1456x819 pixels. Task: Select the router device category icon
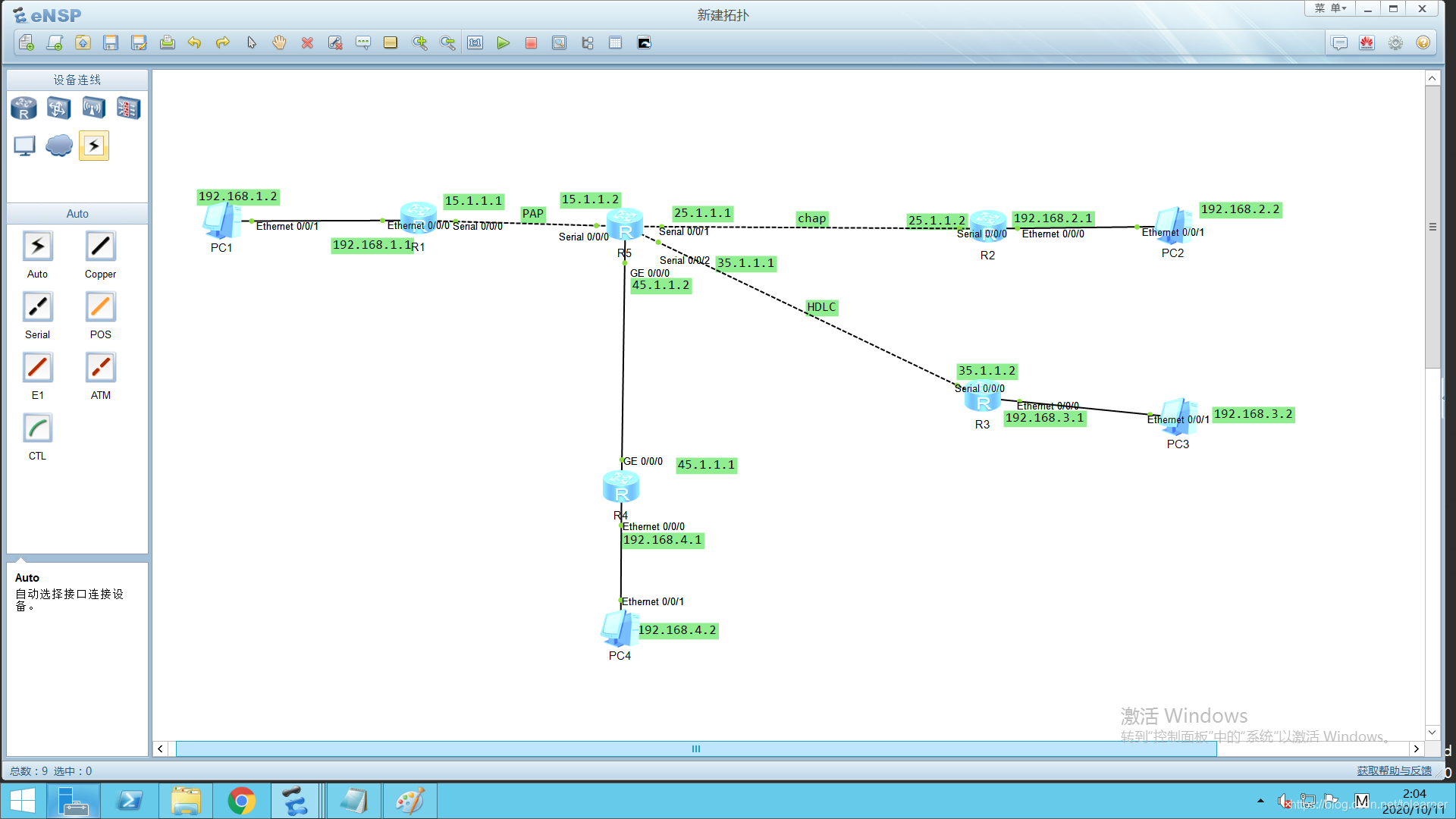click(x=24, y=108)
